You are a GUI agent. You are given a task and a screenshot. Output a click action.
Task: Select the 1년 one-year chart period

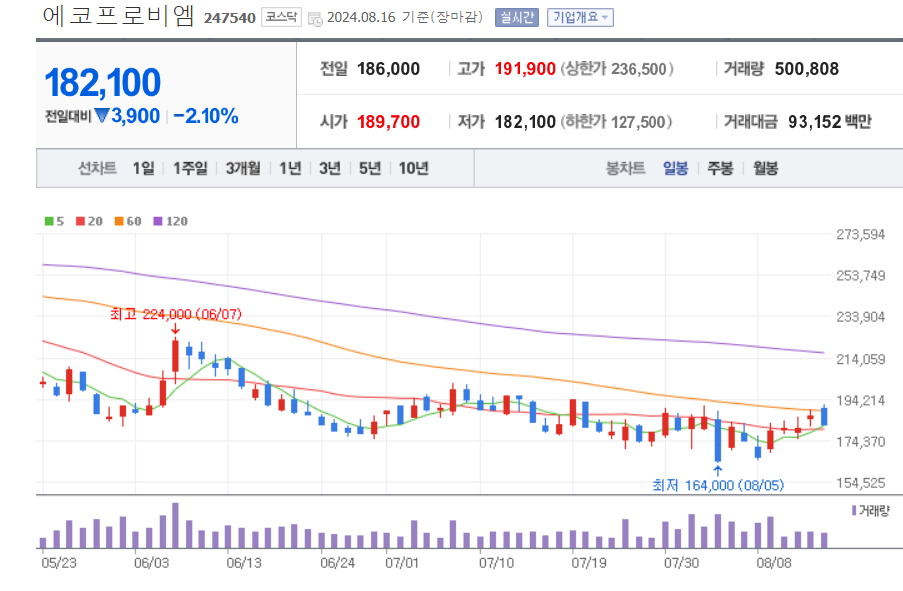(288, 168)
